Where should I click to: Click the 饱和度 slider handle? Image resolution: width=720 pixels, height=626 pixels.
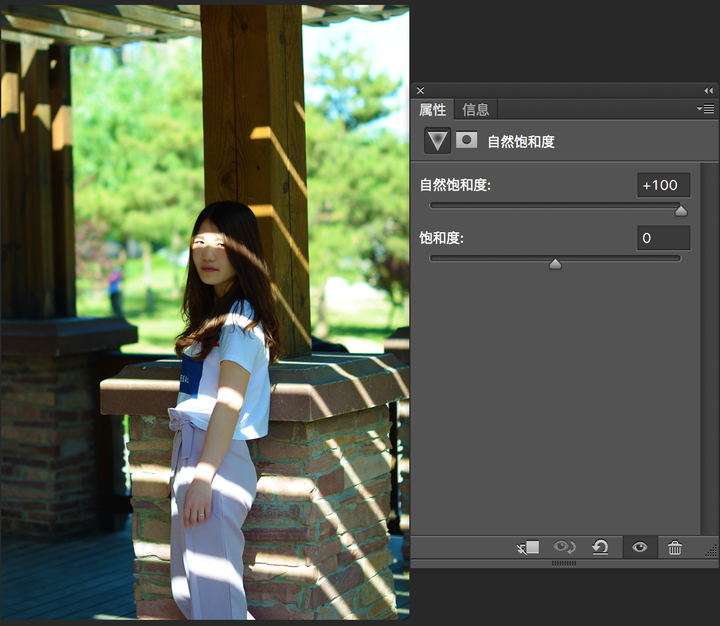tap(555, 264)
